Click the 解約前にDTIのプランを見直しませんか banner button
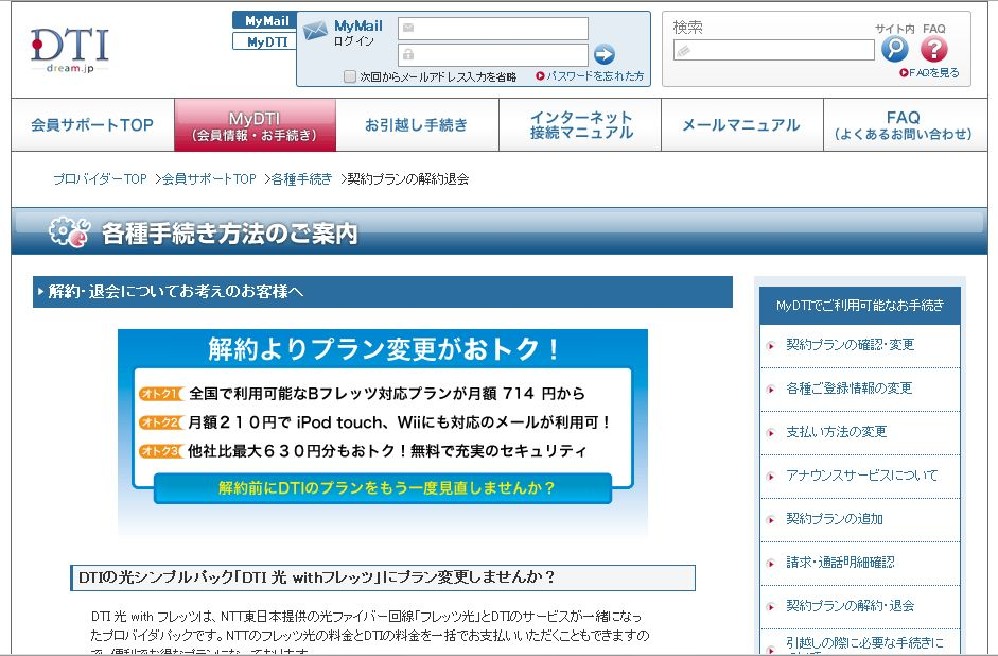998x656 pixels. [386, 488]
